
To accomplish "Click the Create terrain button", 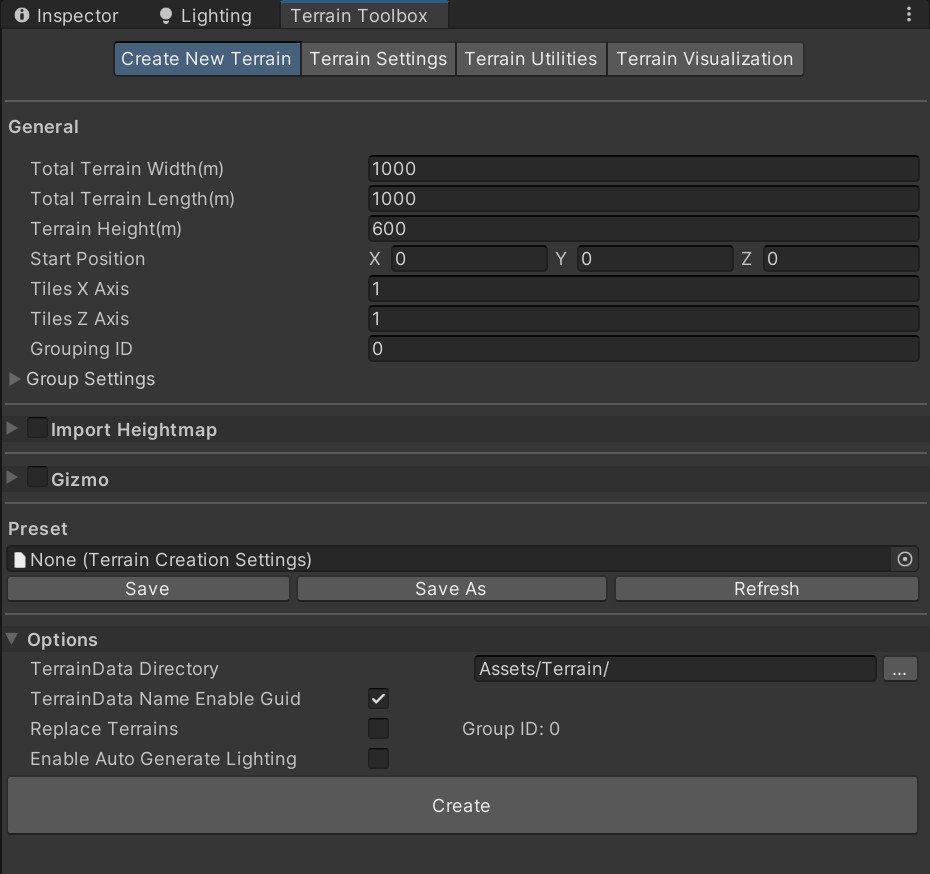I will [x=462, y=805].
